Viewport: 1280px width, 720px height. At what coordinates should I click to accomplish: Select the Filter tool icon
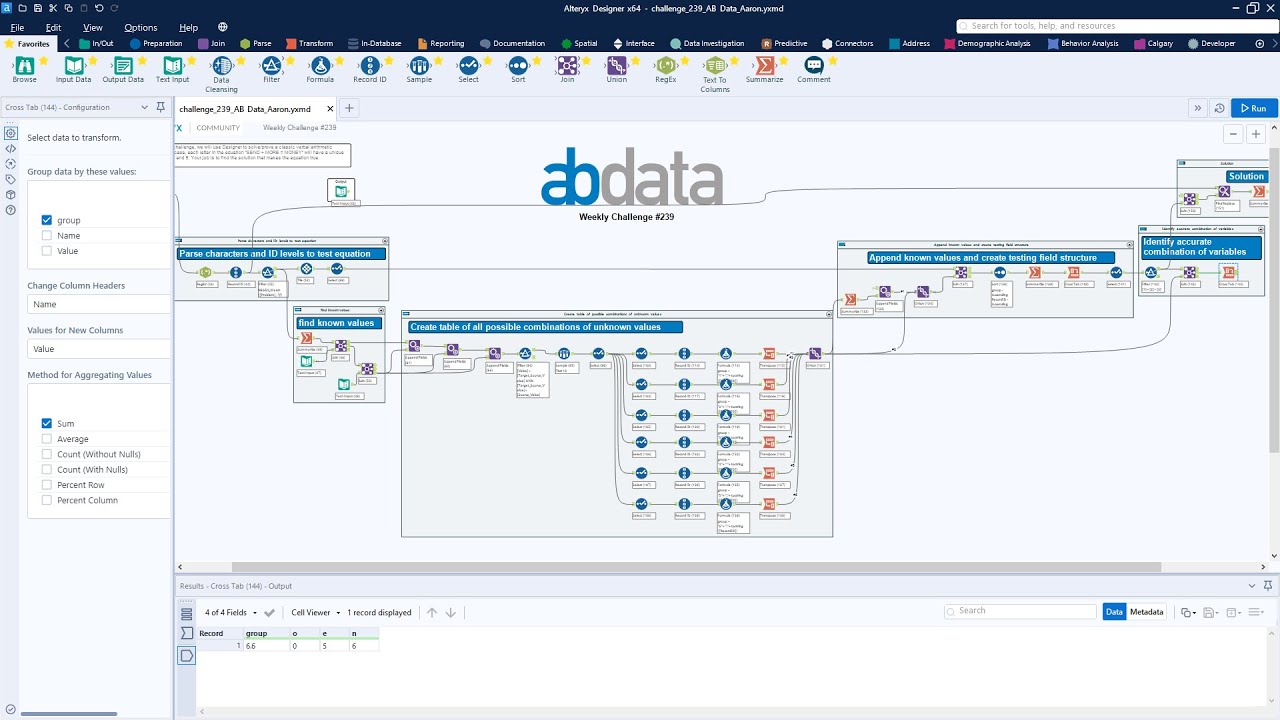coord(271,65)
